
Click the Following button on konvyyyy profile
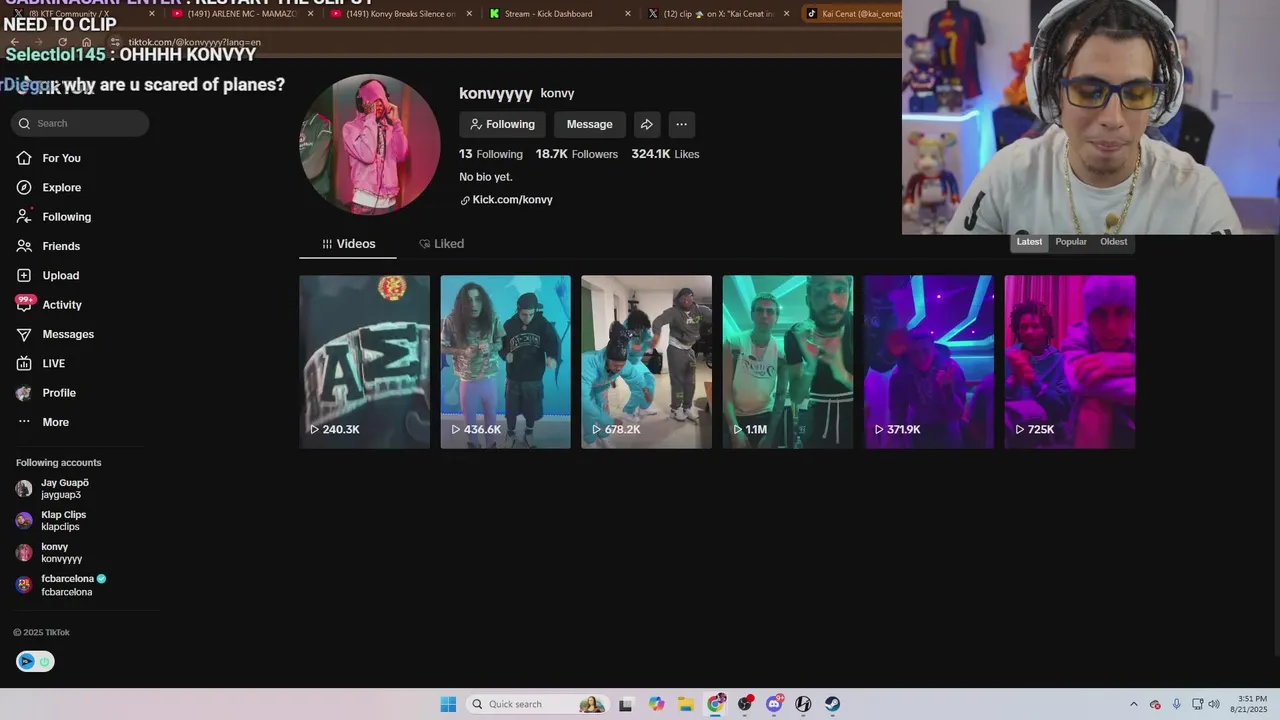(x=502, y=124)
